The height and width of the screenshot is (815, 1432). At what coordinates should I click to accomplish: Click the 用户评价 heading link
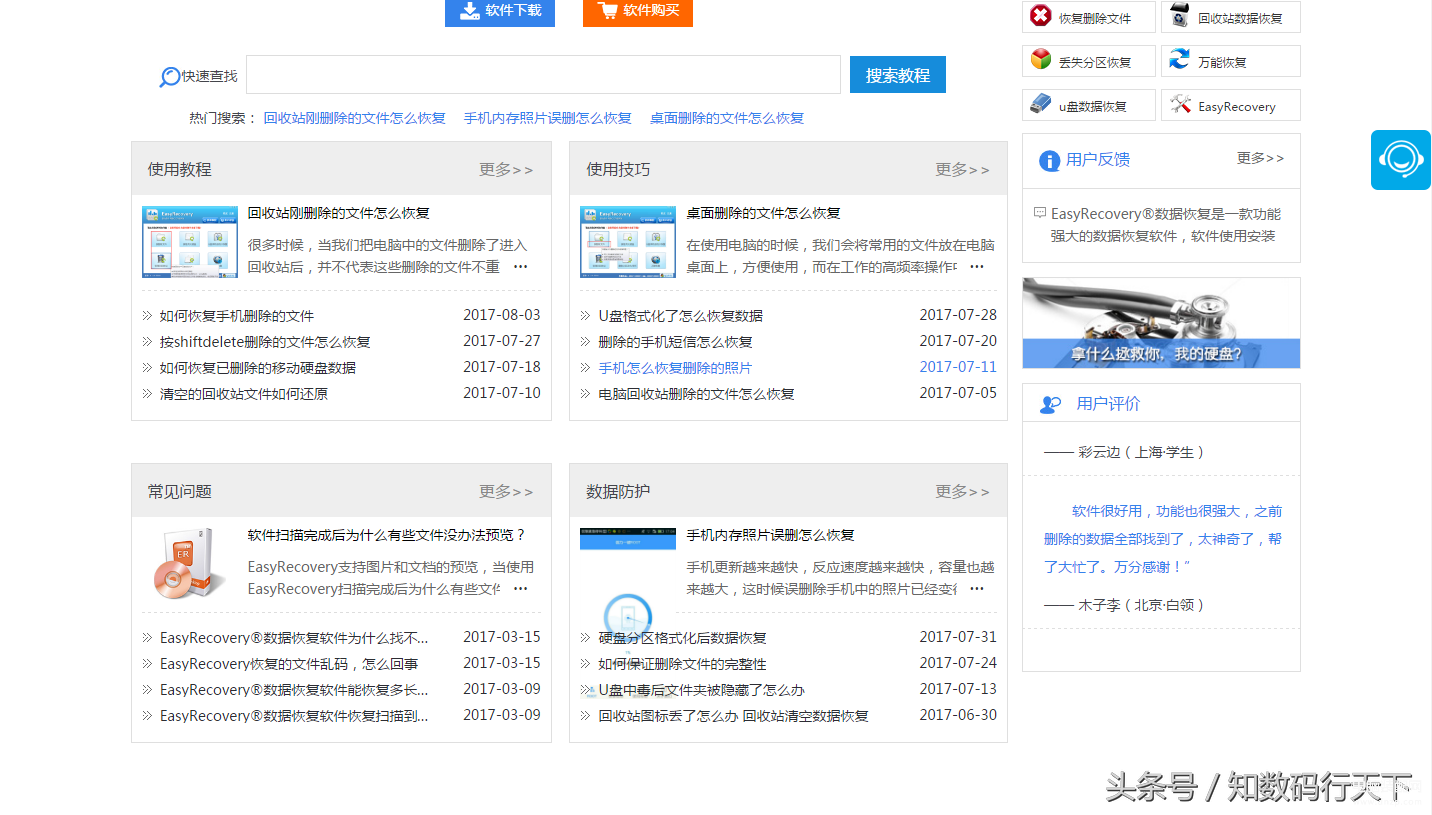[x=1108, y=404]
